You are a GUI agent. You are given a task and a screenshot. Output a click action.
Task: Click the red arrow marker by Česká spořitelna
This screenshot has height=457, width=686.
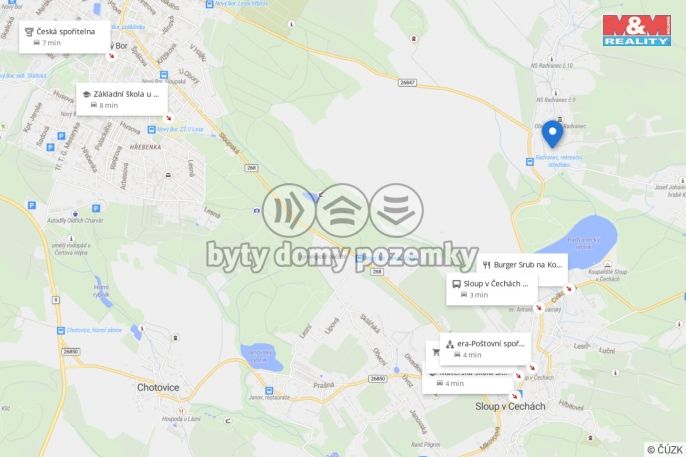click(x=112, y=56)
